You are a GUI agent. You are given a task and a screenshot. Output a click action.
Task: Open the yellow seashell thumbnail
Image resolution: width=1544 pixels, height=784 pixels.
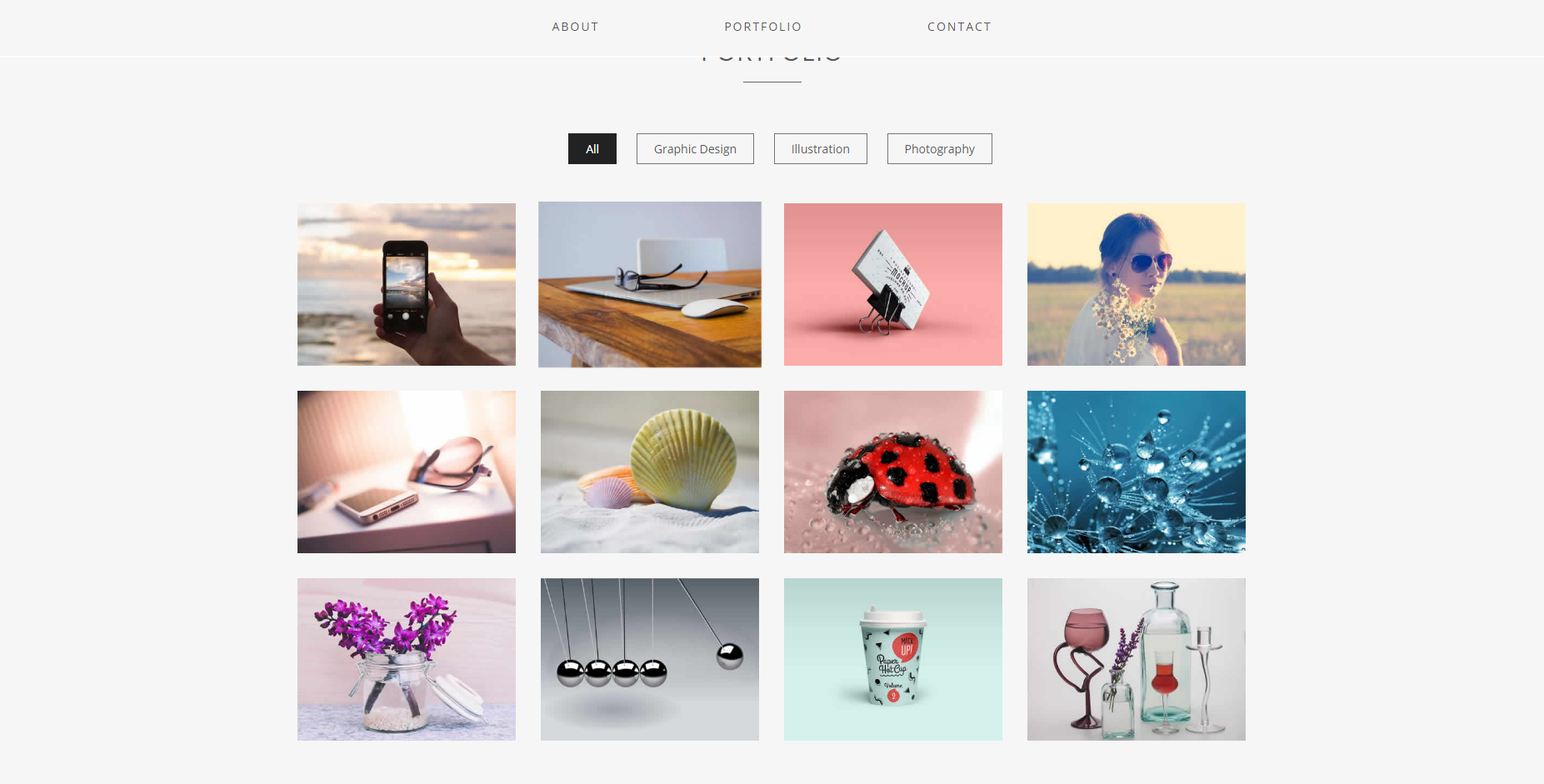click(x=650, y=472)
